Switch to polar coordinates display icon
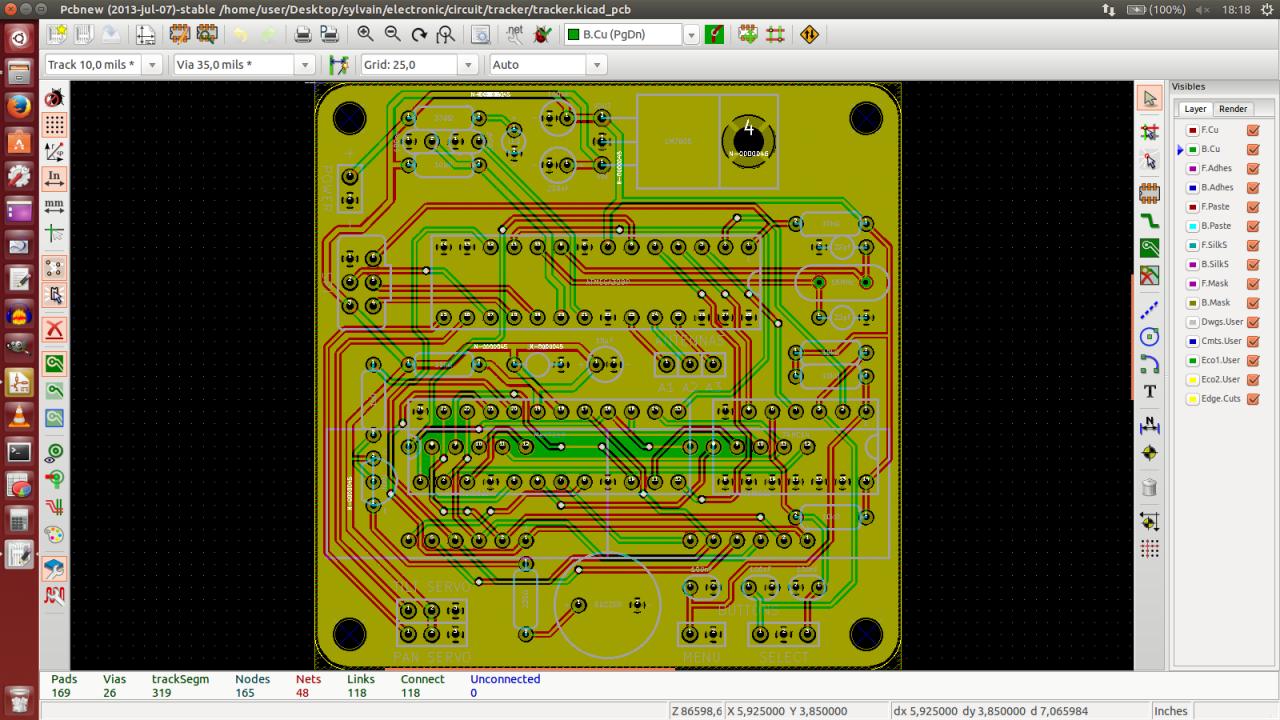 (55, 152)
